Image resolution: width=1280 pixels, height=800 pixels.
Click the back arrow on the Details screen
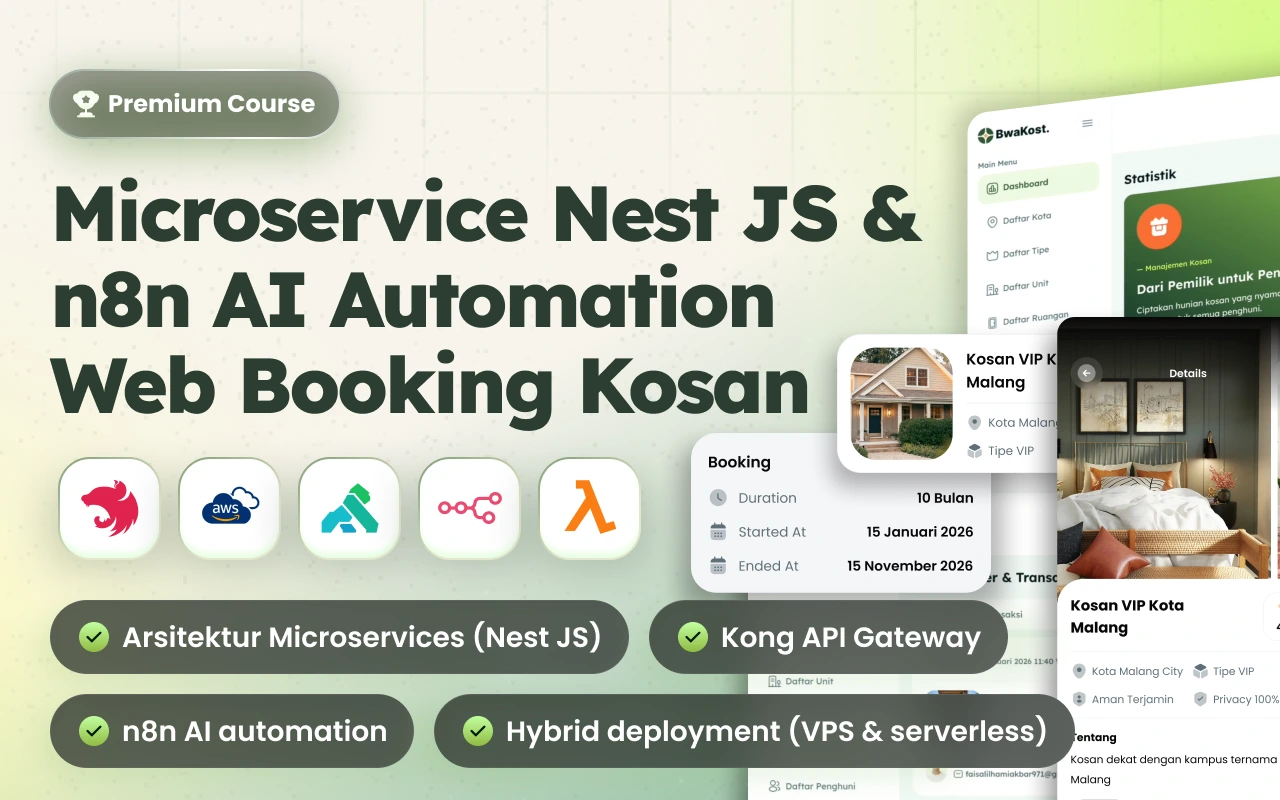click(x=1084, y=372)
